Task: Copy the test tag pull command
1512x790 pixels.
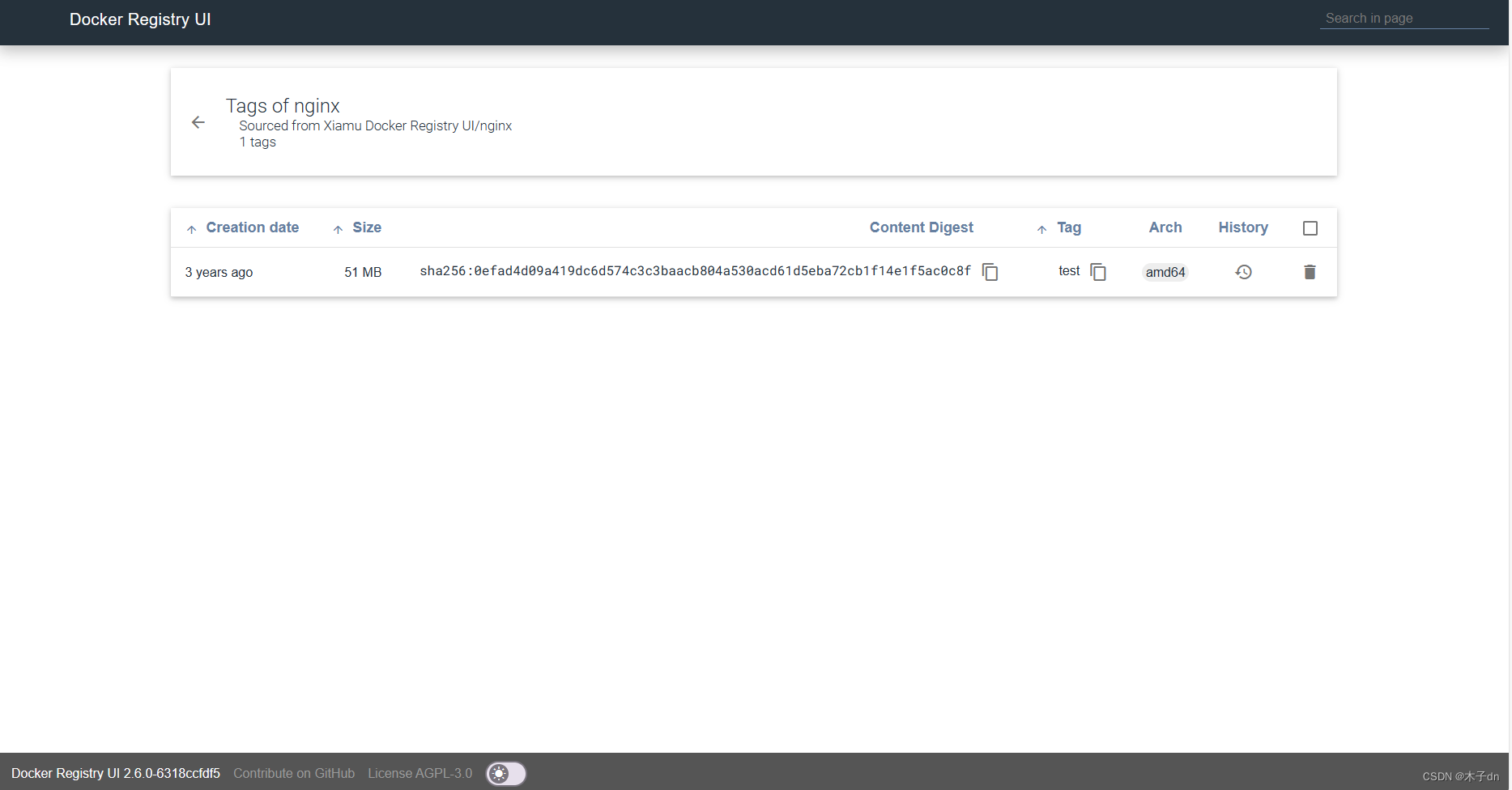Action: pyautogui.click(x=1098, y=272)
